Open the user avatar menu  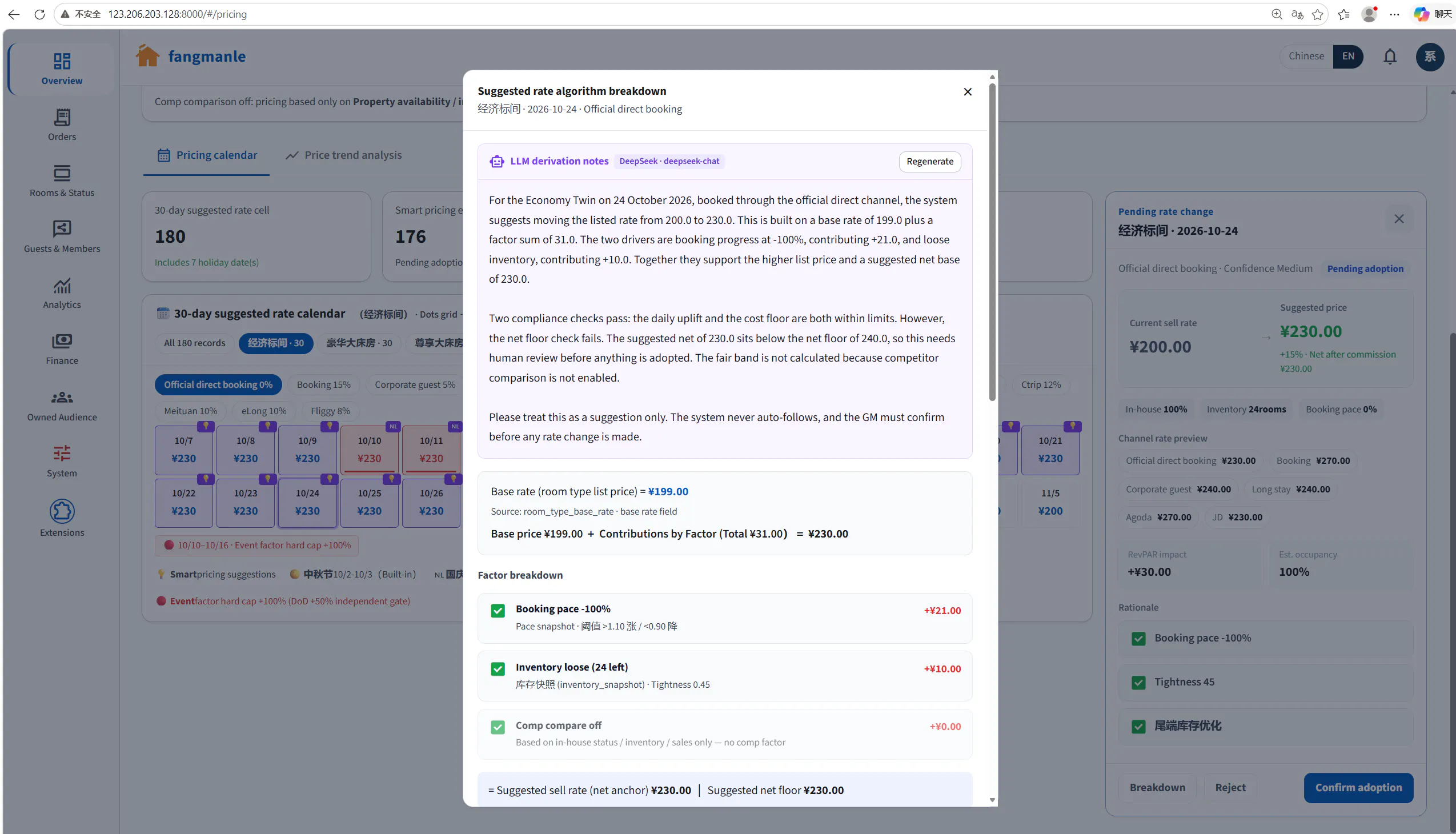(1430, 57)
